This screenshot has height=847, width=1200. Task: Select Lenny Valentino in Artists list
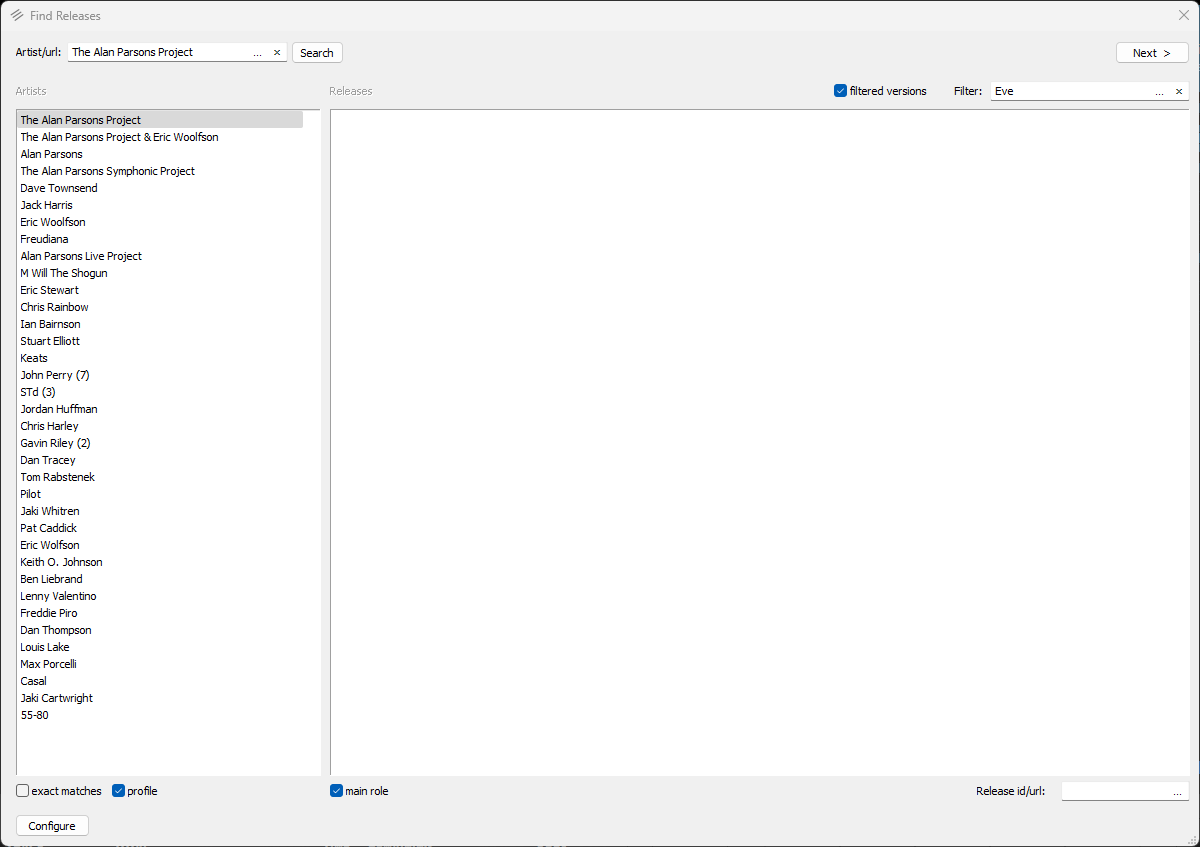pos(160,596)
